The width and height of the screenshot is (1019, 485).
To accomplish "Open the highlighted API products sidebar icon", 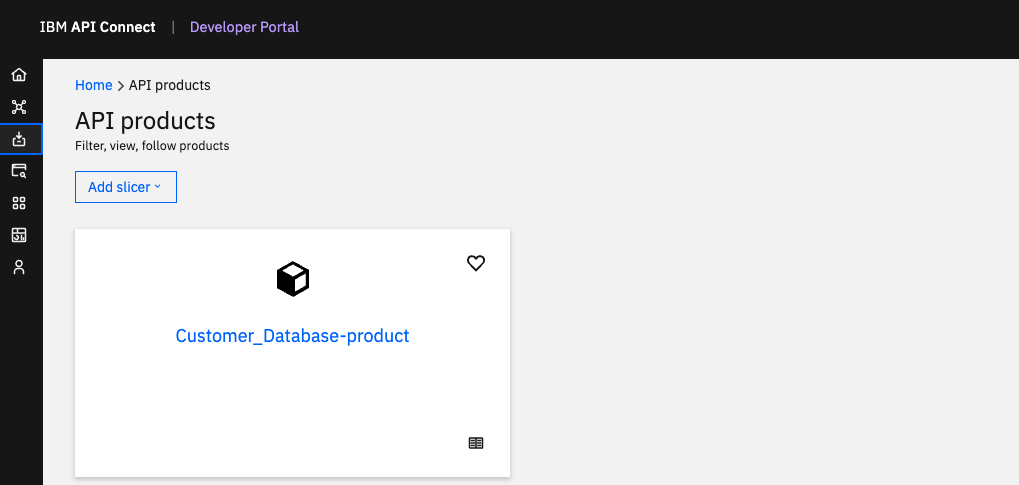I will pos(19,138).
